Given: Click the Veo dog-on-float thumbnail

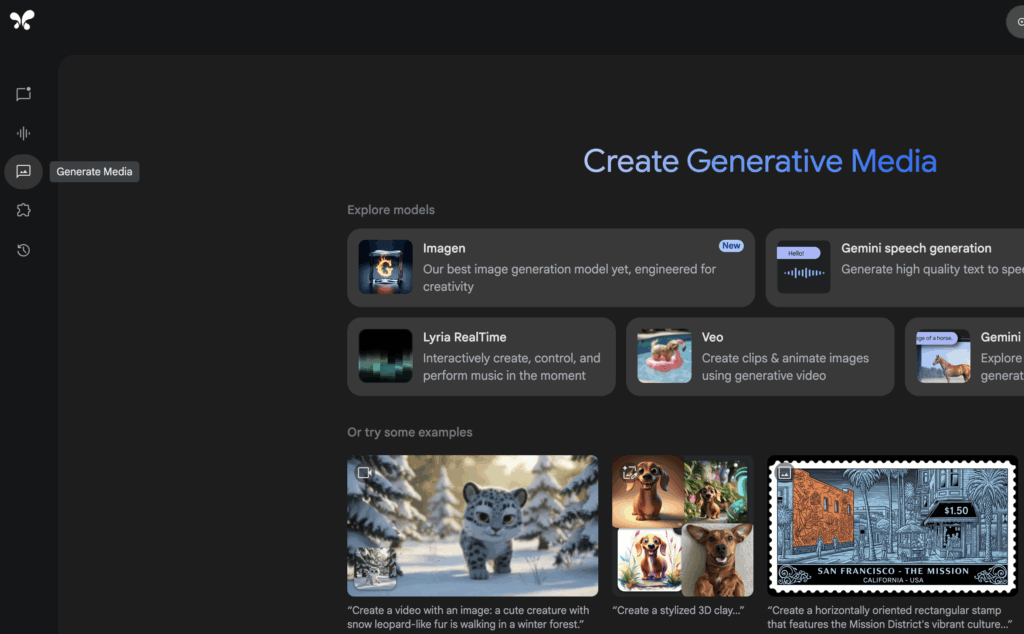Looking at the screenshot, I should click(x=664, y=356).
